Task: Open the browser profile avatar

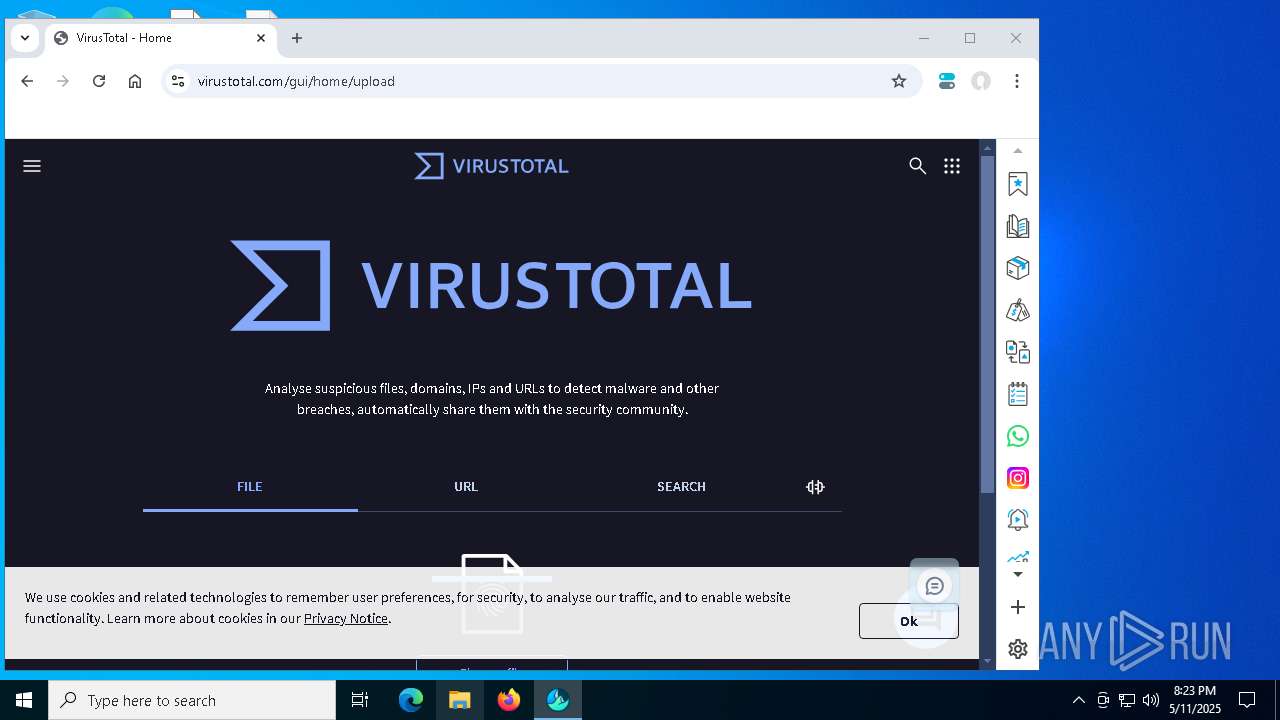Action: [981, 81]
